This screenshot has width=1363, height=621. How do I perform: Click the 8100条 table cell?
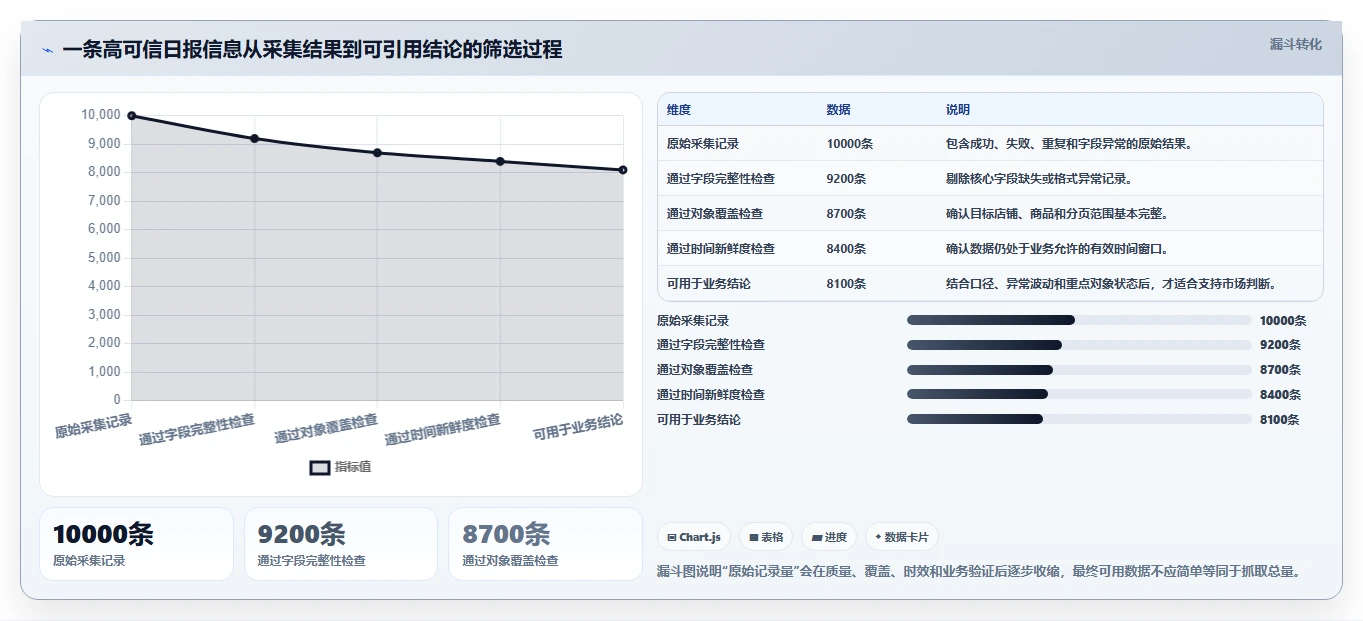coord(847,284)
